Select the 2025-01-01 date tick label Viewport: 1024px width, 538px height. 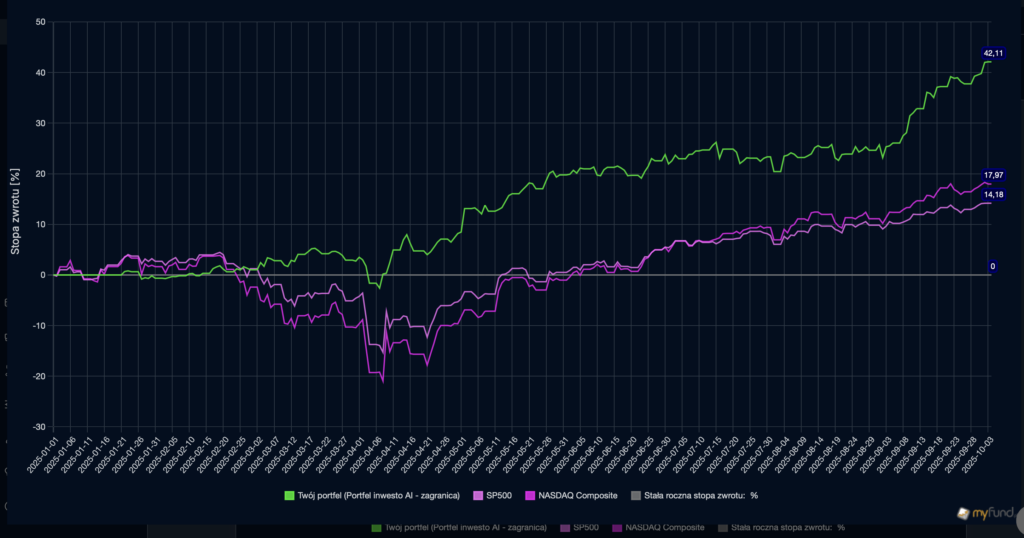[46, 455]
